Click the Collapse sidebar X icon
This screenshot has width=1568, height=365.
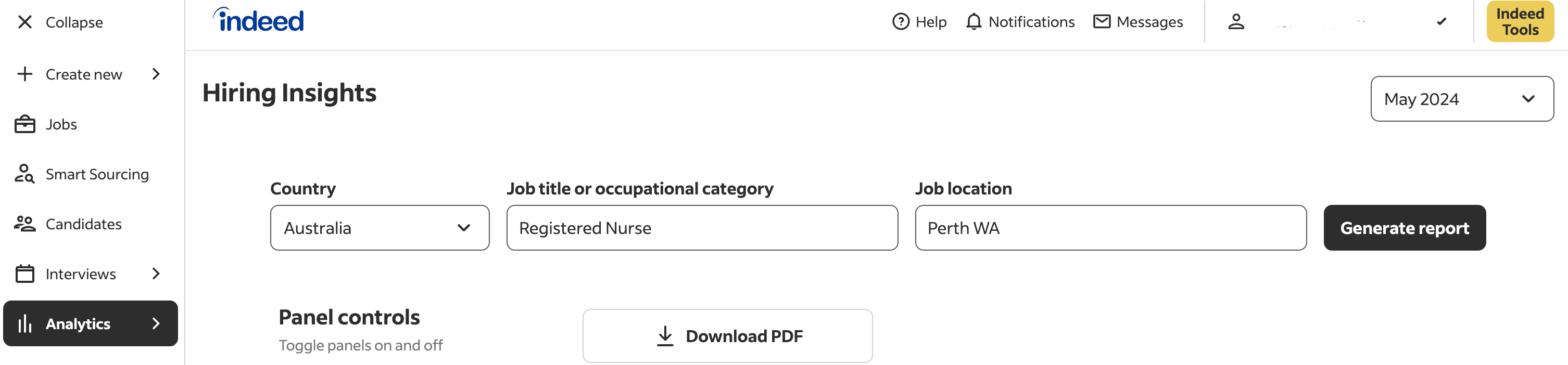tap(25, 22)
